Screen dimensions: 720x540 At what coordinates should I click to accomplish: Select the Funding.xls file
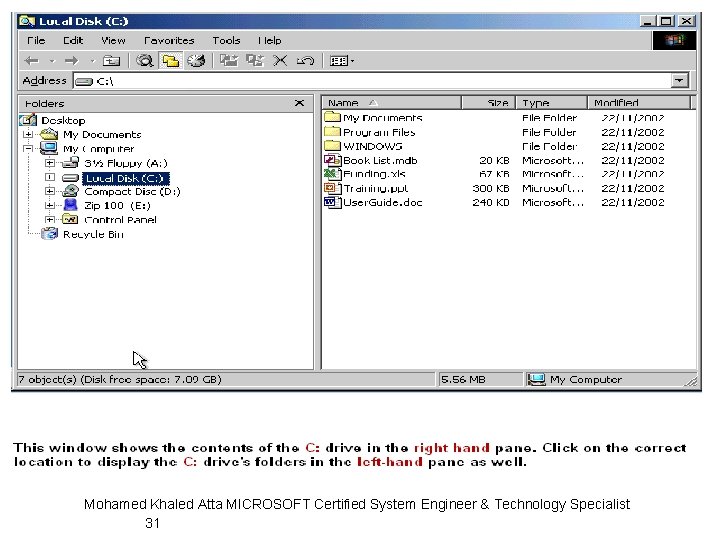tap(374, 174)
